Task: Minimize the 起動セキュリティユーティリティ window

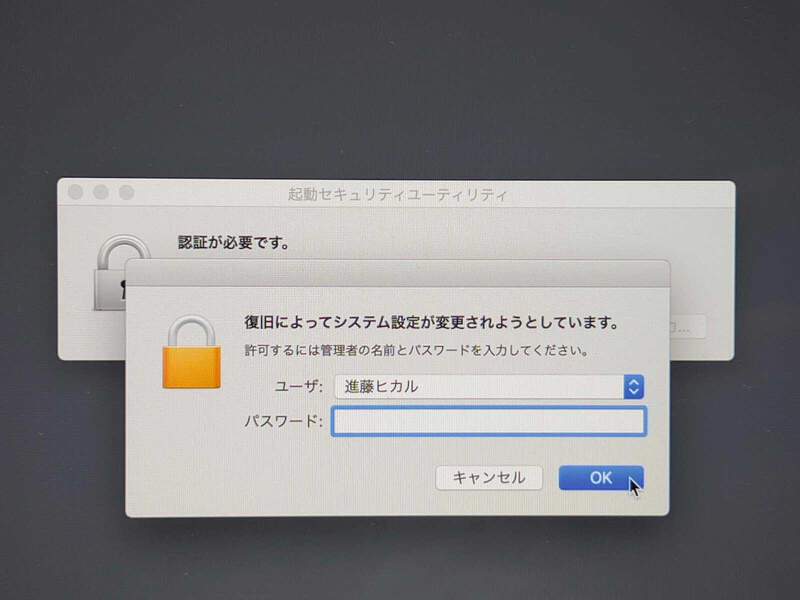Action: [101, 192]
